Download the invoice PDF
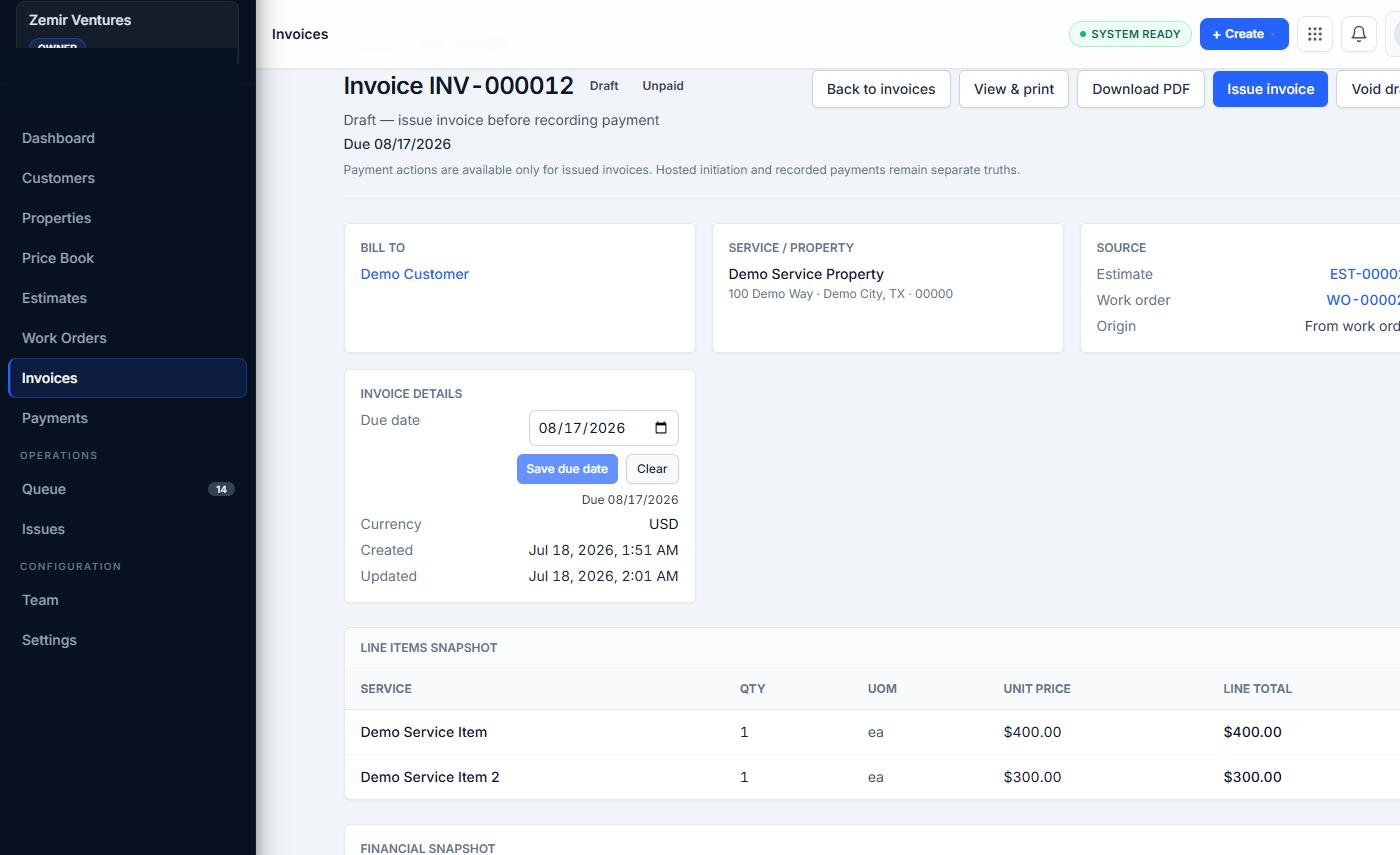 tap(1141, 89)
